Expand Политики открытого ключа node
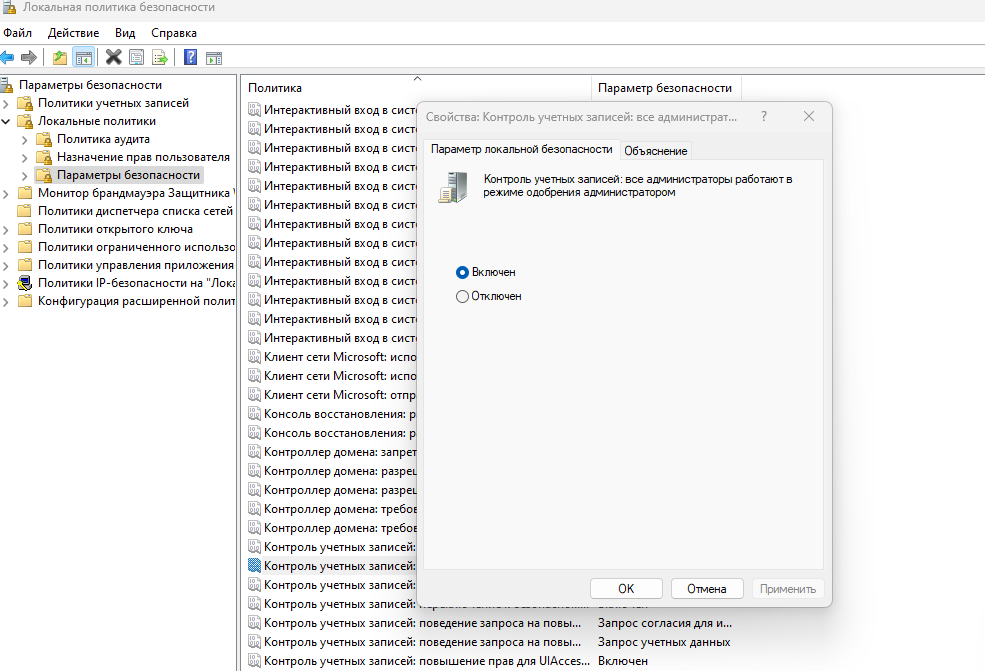This screenshot has width=985, height=671. 6,229
